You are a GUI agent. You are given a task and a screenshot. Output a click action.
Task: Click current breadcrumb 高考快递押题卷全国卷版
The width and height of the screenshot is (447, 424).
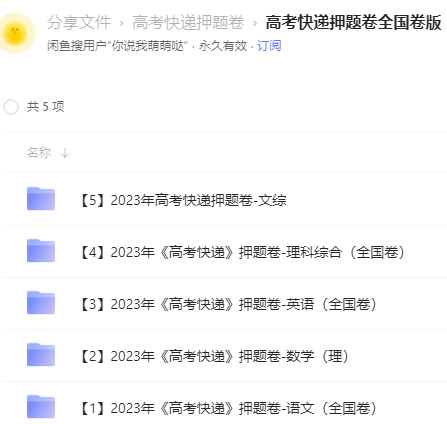[x=354, y=22]
